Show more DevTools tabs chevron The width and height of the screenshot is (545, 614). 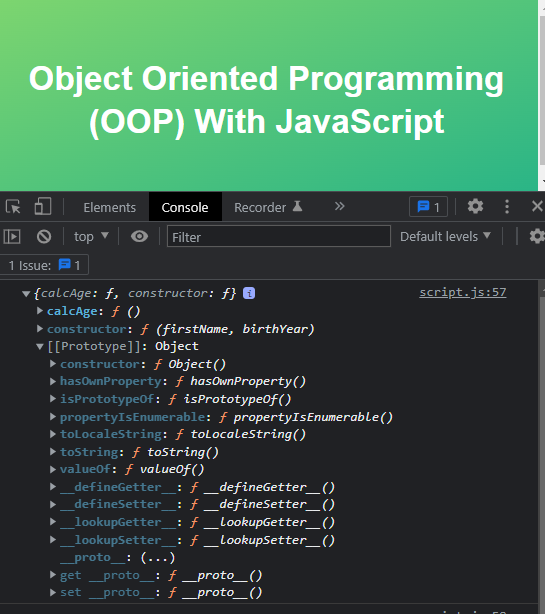point(339,206)
